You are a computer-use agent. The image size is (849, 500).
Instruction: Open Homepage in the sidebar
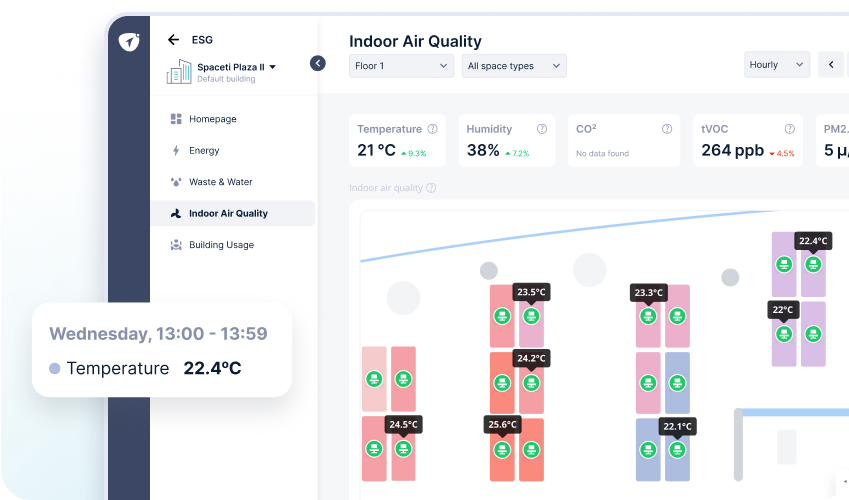tap(212, 119)
